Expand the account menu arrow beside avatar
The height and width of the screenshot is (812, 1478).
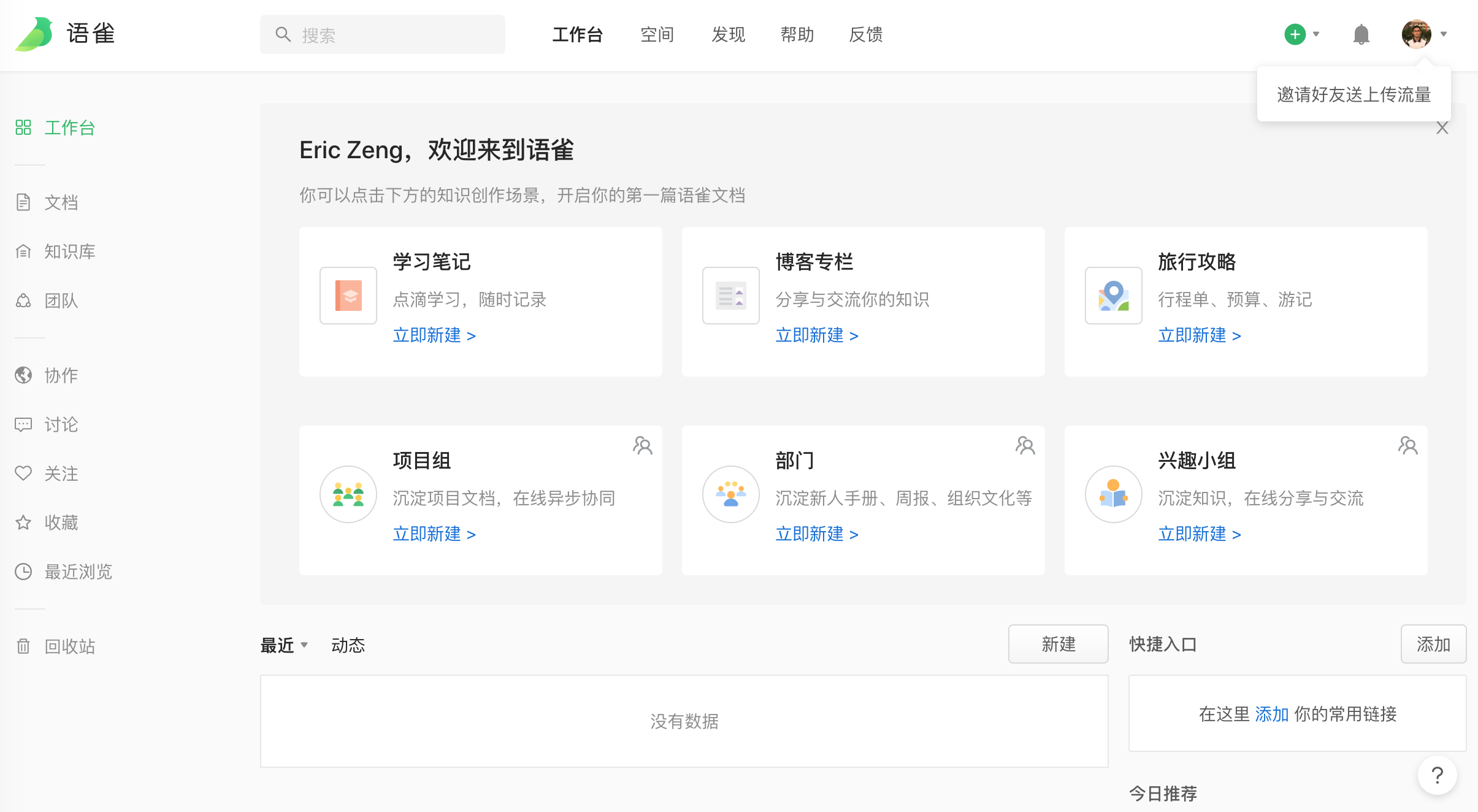point(1444,34)
